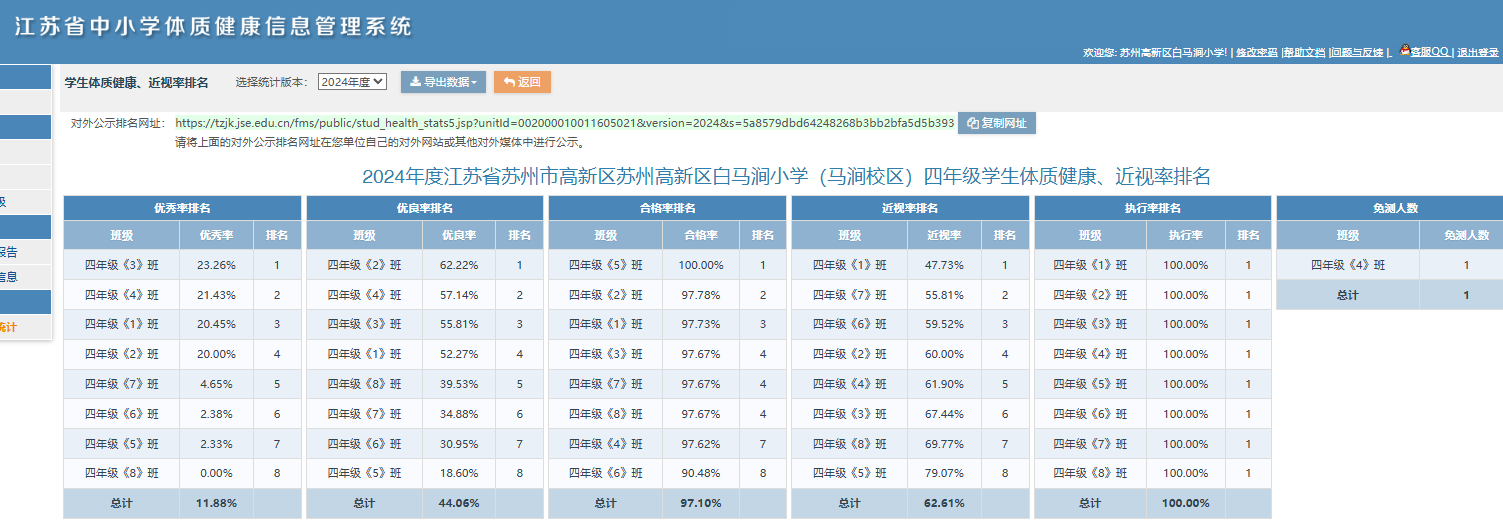Viewport: 1503px width, 524px height.
Task: Click the 39.53% good rate cell
Action: pos(459,384)
